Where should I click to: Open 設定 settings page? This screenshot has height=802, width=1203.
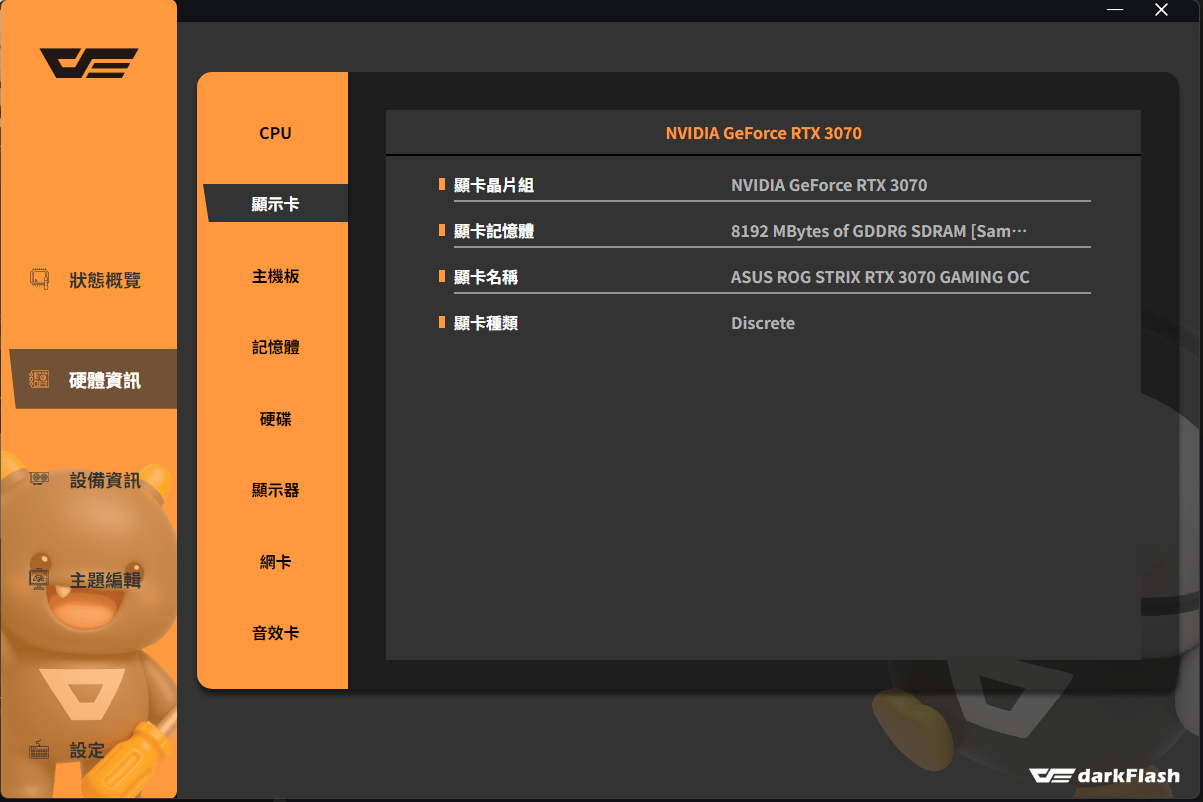(x=89, y=750)
